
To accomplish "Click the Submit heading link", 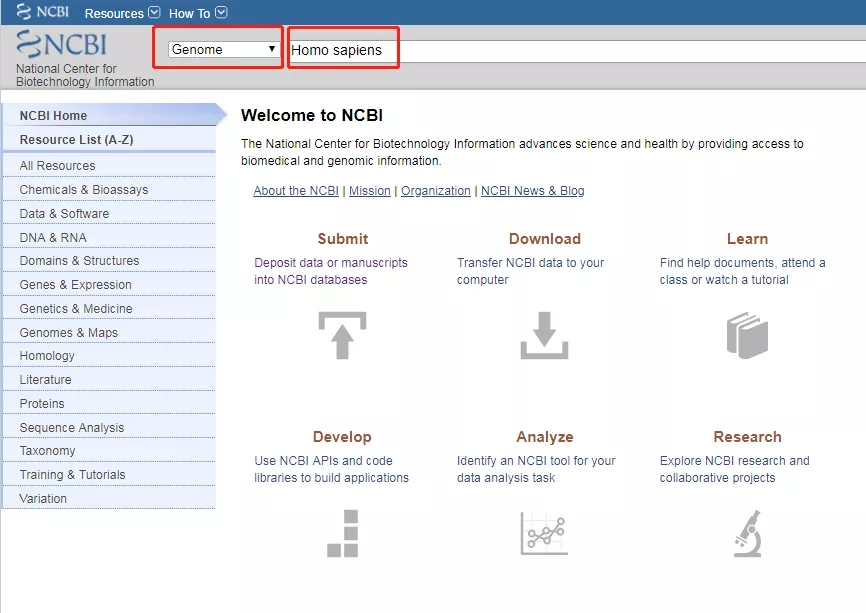I will coord(342,239).
